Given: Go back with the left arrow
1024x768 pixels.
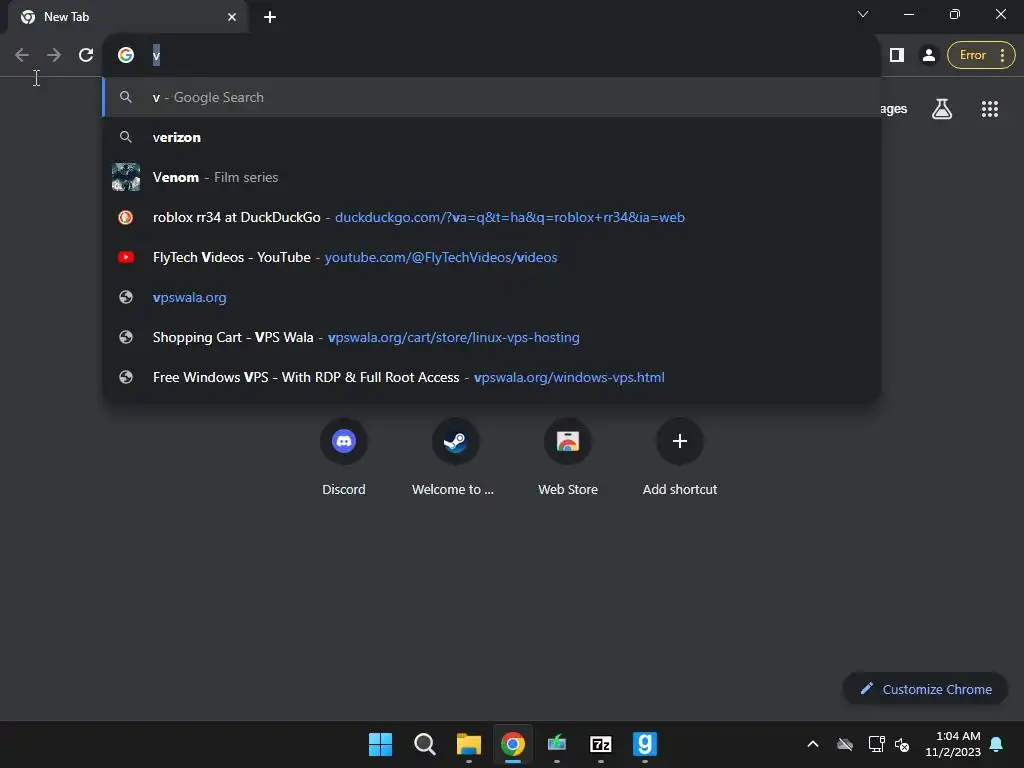Looking at the screenshot, I should pyautogui.click(x=22, y=56).
